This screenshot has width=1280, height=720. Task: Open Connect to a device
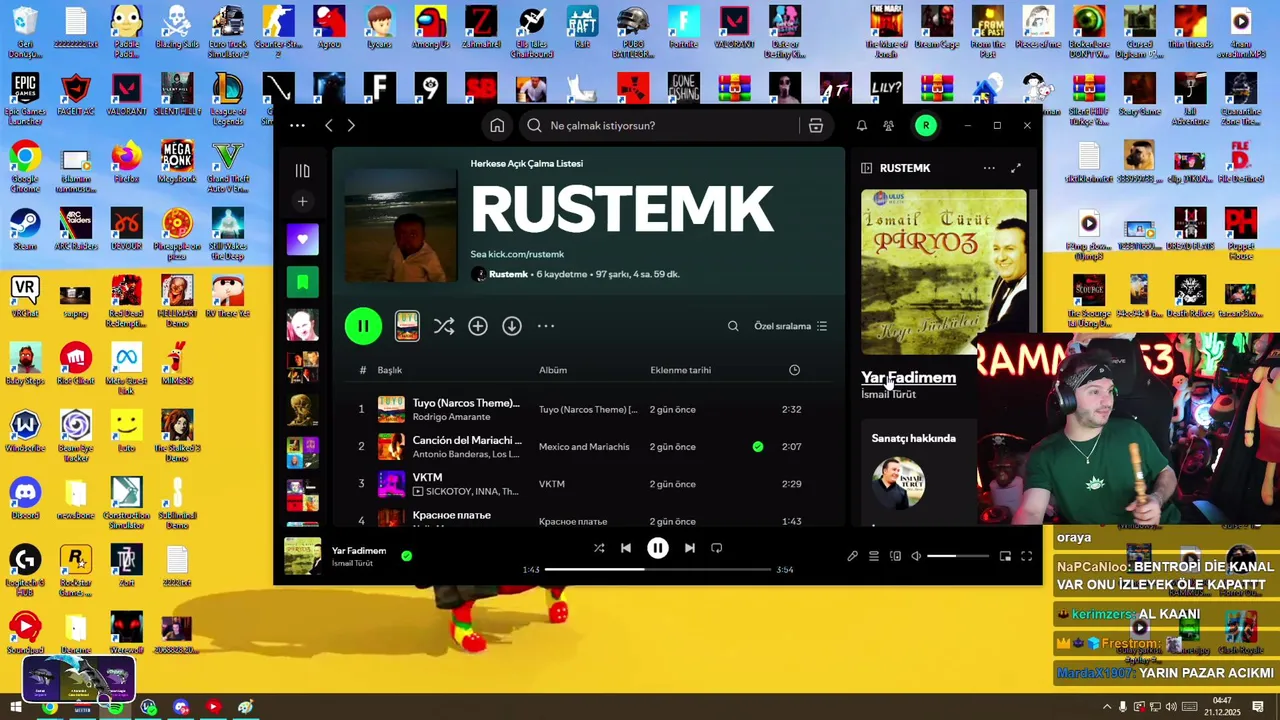coord(895,556)
